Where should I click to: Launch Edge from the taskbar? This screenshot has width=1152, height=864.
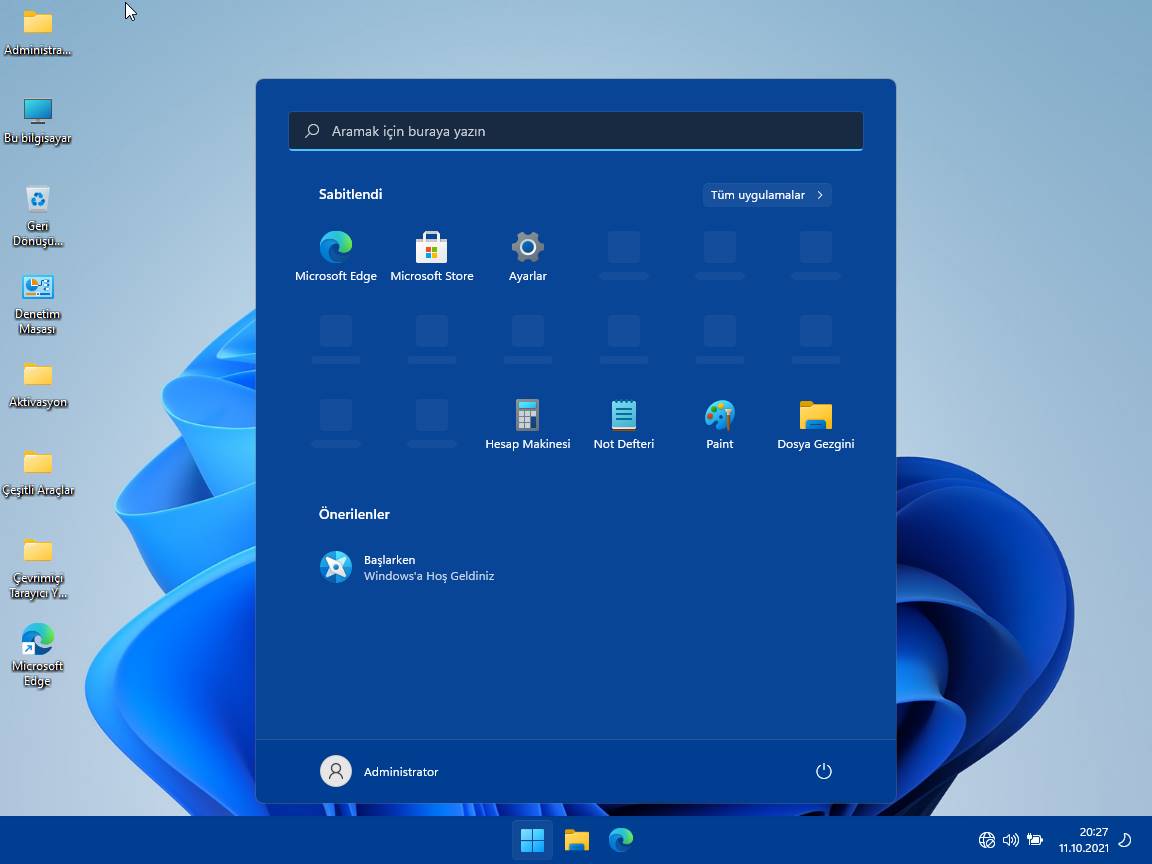click(x=621, y=840)
